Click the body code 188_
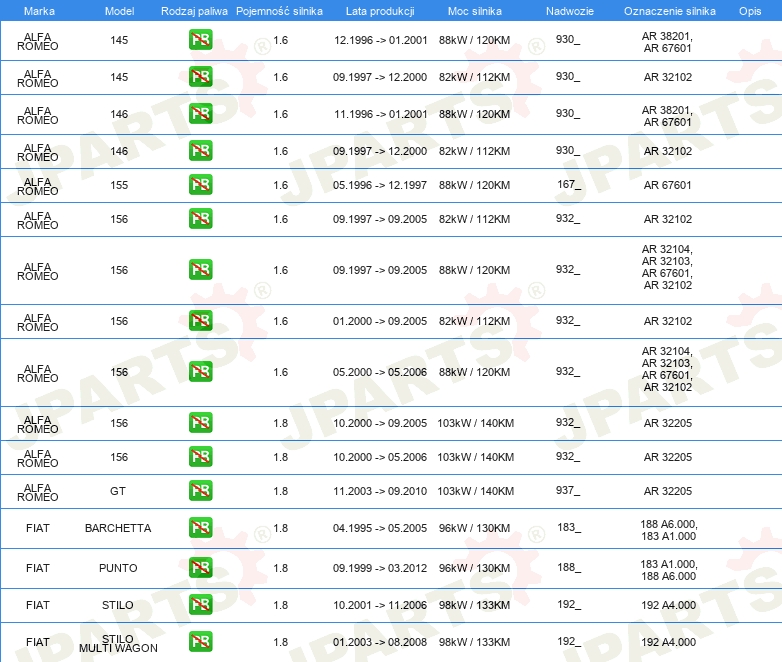Screen dimensions: 782x662 pyautogui.click(x=569, y=567)
